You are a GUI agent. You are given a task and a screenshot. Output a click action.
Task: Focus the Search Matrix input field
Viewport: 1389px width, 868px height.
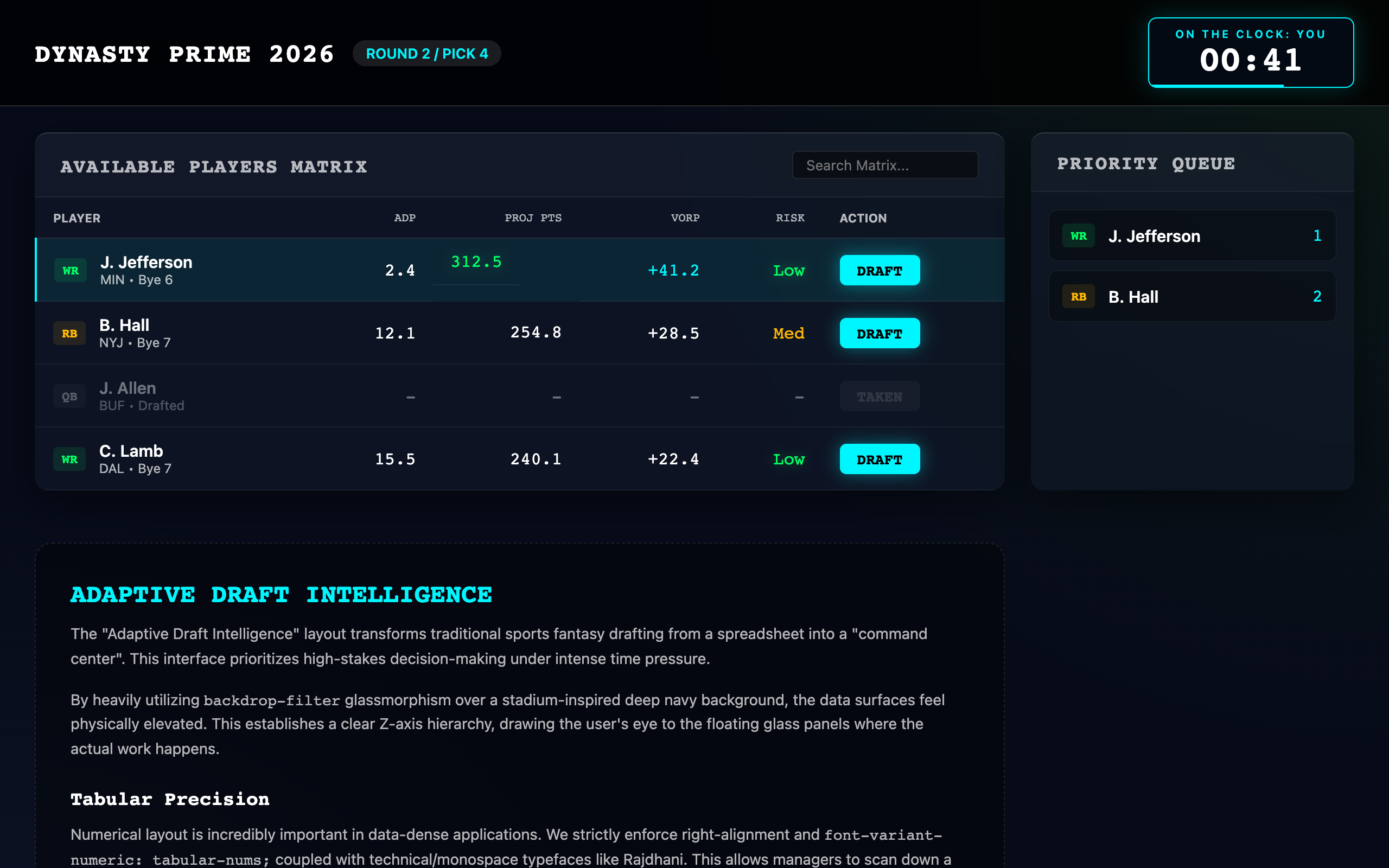pyautogui.click(x=884, y=165)
